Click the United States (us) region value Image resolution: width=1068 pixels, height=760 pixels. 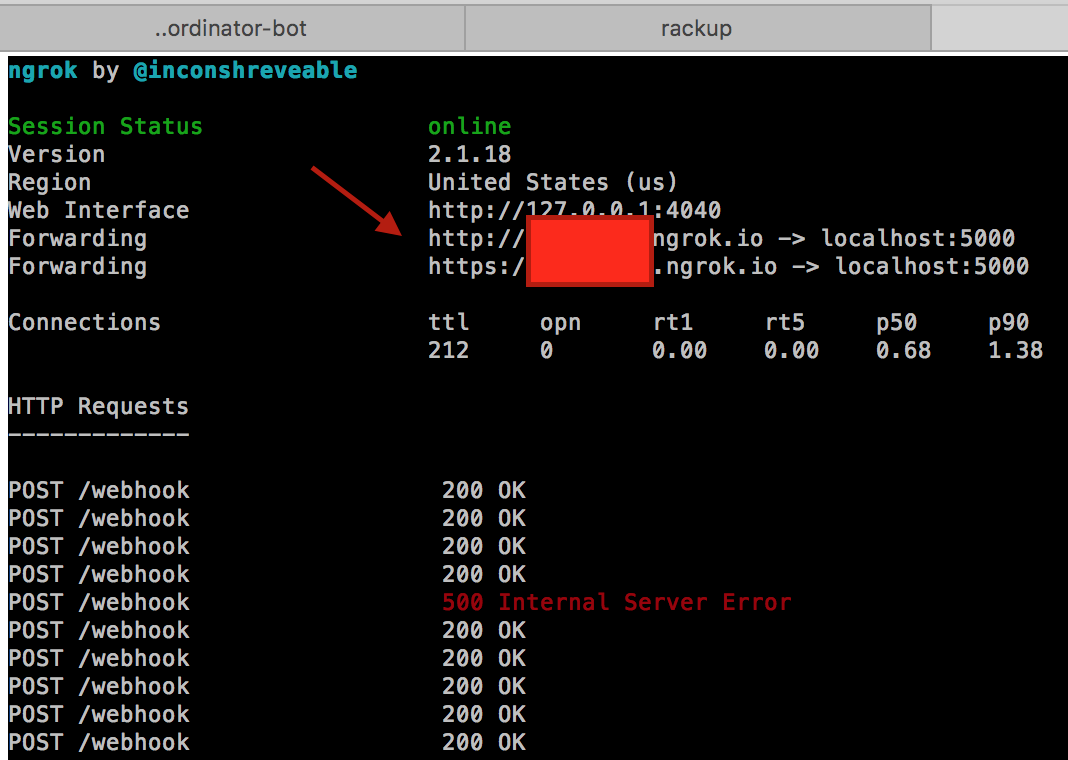click(x=553, y=183)
